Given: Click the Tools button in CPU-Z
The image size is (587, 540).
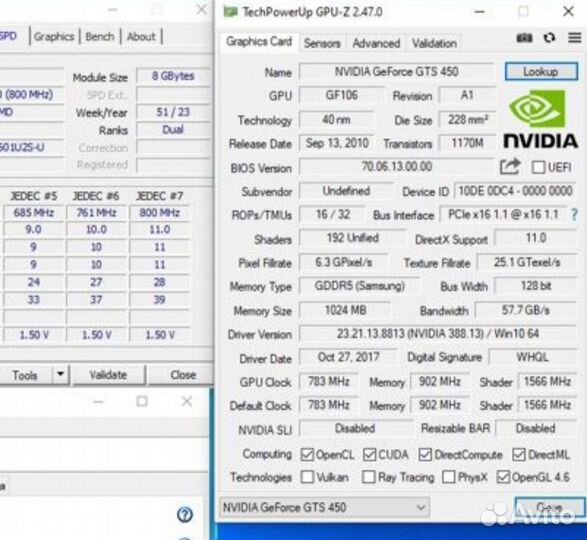Looking at the screenshot, I should [25, 375].
